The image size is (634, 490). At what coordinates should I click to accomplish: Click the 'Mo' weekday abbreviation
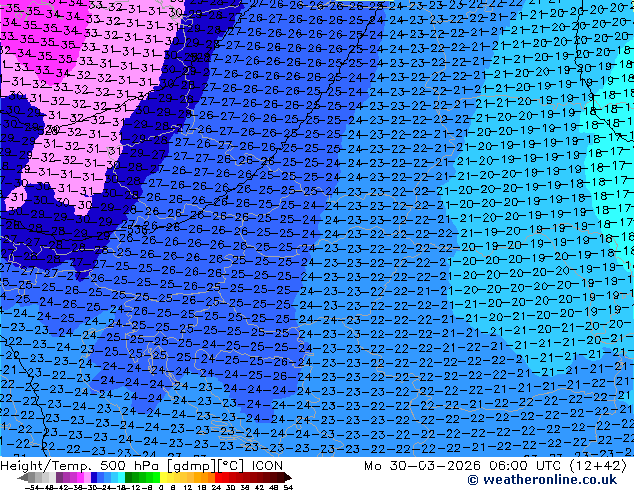pyautogui.click(x=372, y=466)
